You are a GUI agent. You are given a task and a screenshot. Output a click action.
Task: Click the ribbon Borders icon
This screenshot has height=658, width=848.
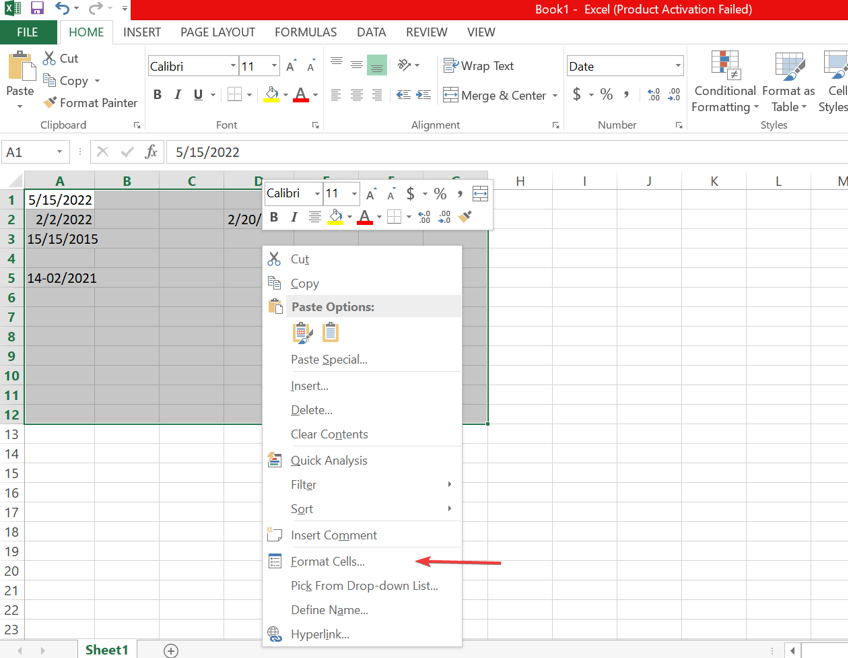234,95
